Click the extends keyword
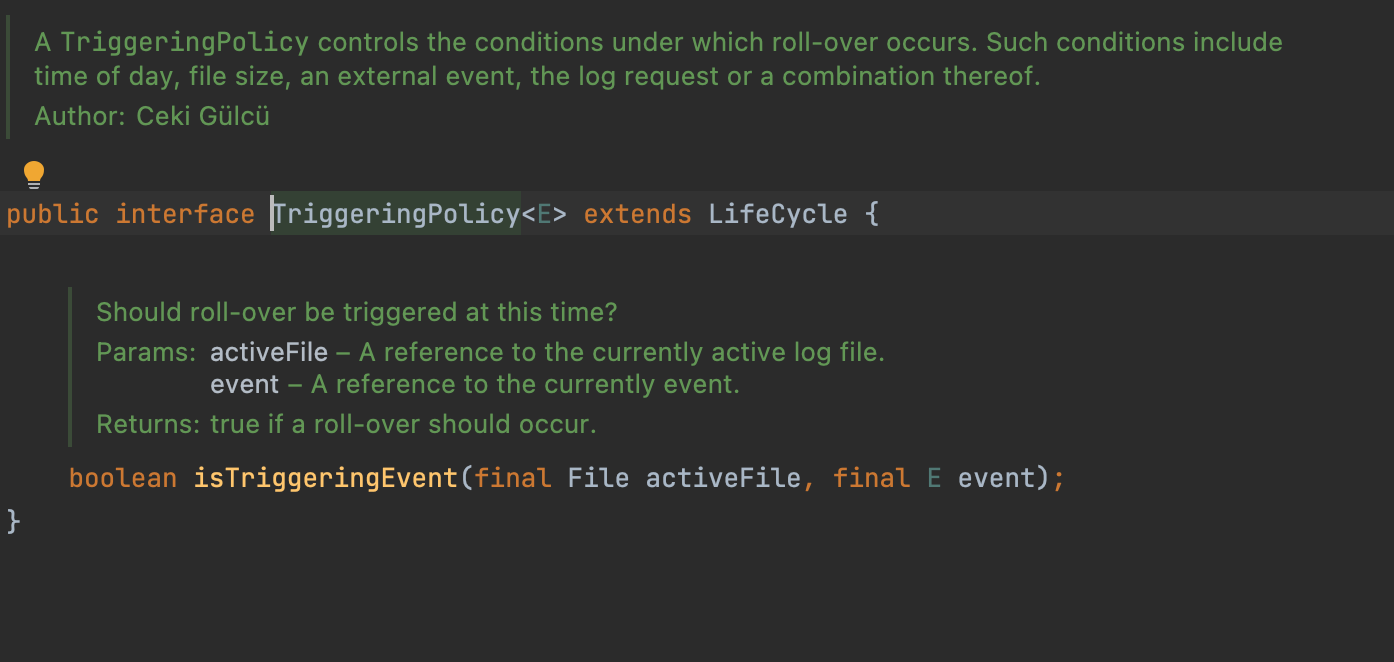 coord(638,214)
